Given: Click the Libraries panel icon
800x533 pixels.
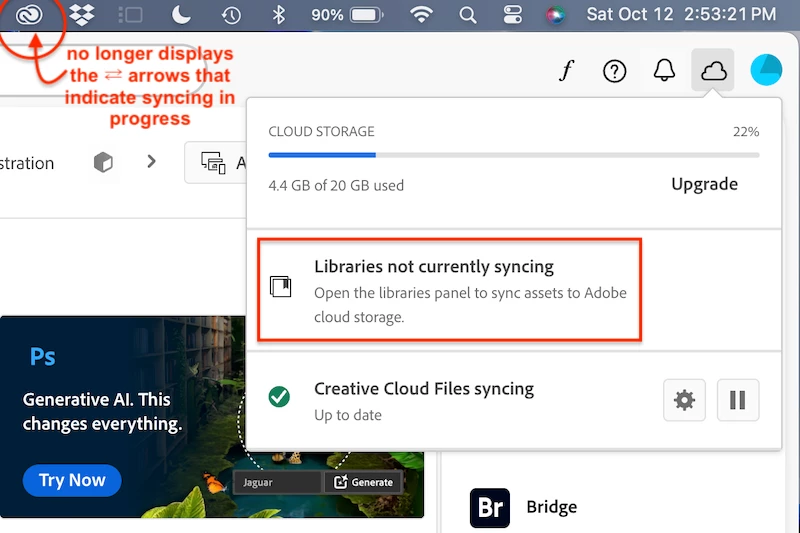Looking at the screenshot, I should (281, 287).
